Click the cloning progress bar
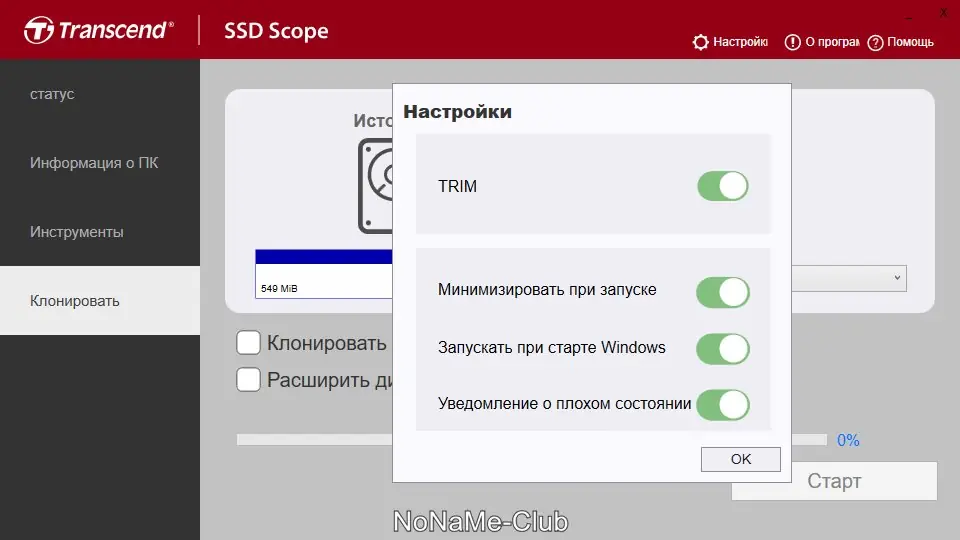 pyautogui.click(x=531, y=440)
